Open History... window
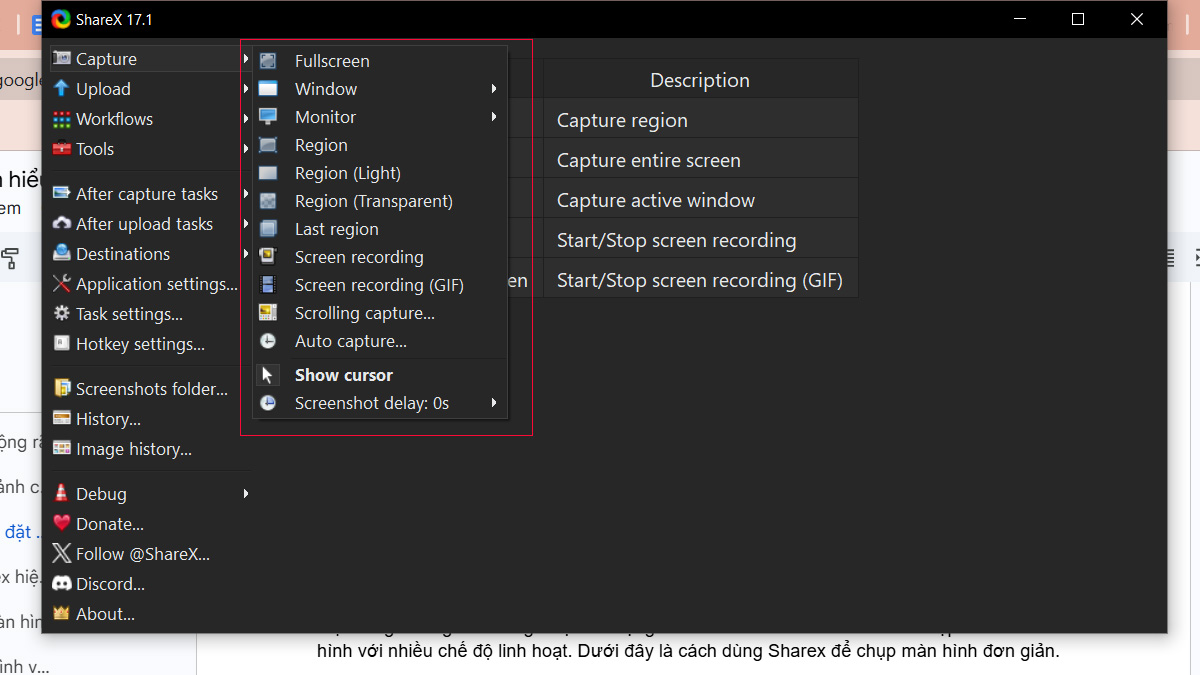 pos(150,419)
